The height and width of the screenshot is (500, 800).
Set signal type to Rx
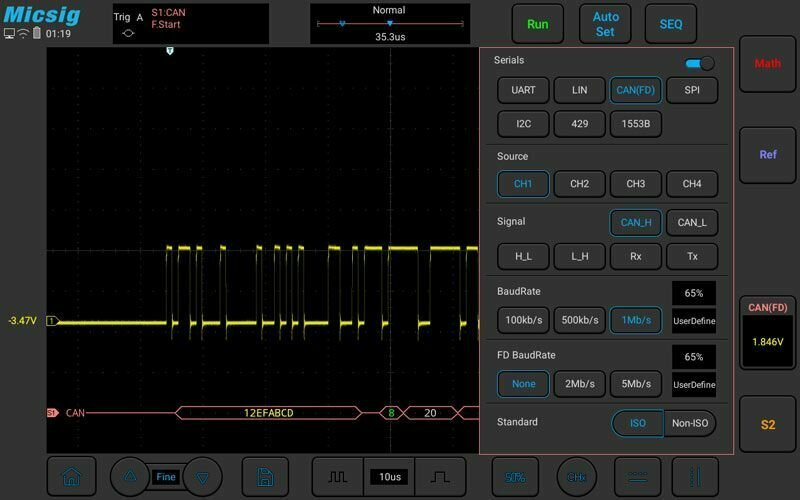pos(636,256)
